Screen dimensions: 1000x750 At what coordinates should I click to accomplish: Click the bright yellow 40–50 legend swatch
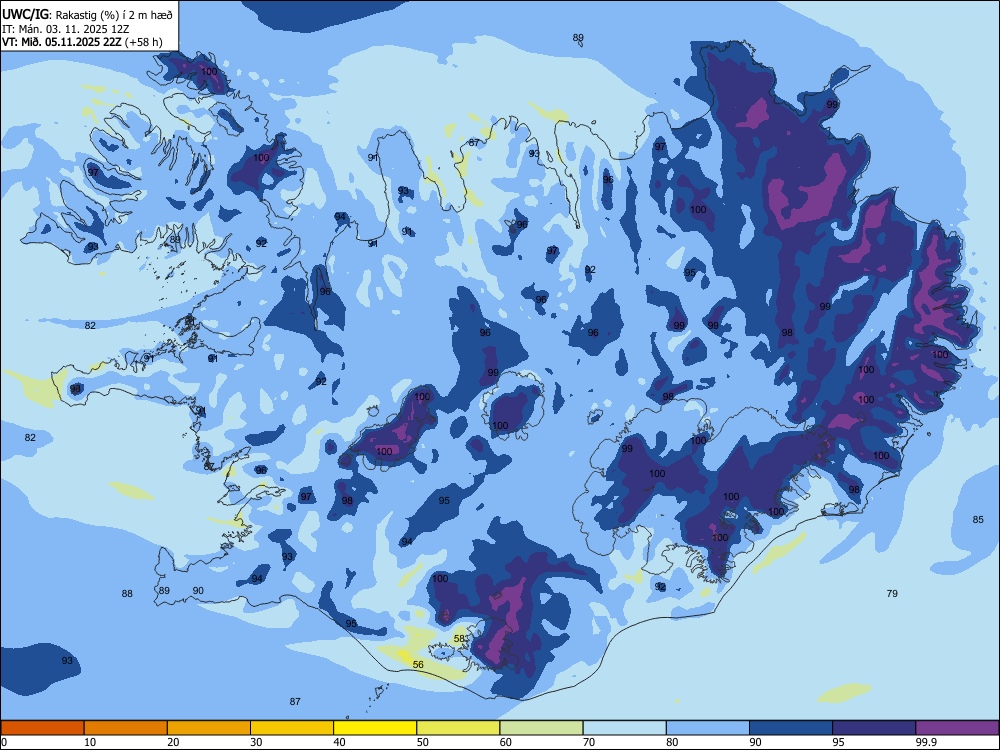[375, 728]
